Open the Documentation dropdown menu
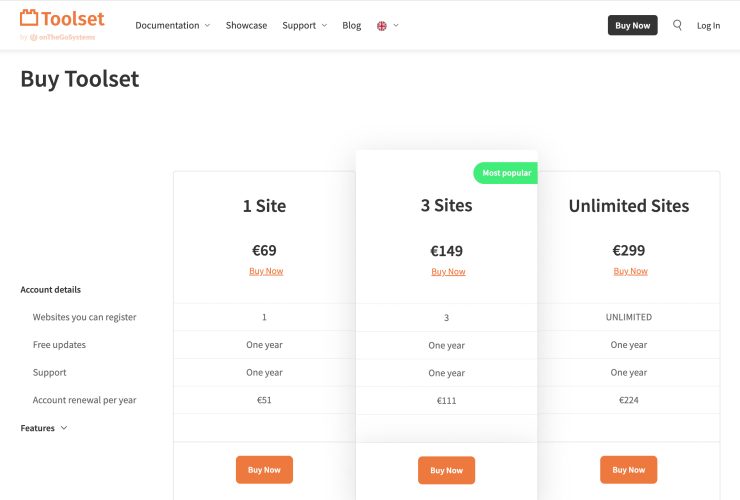The image size is (740, 500). [172, 26]
